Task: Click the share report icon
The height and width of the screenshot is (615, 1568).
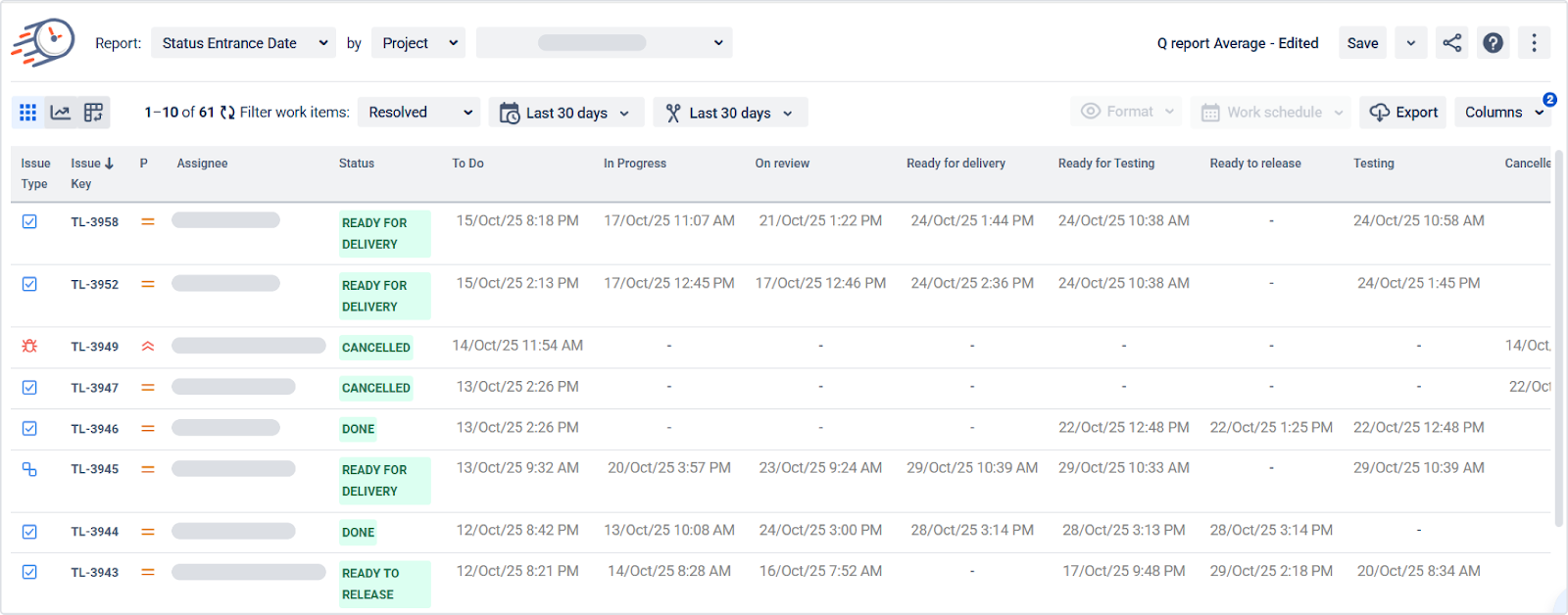Action: [x=1452, y=43]
